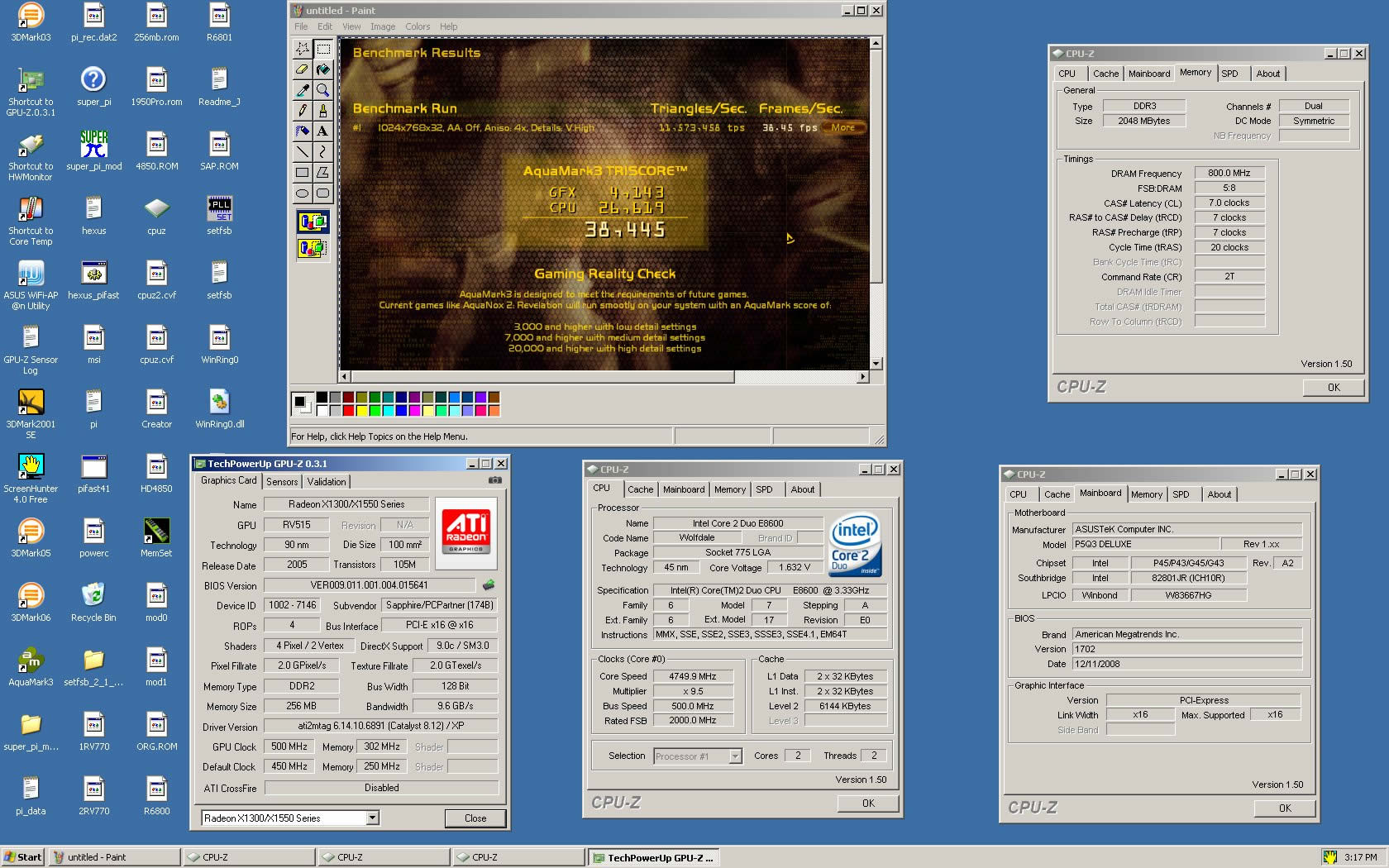Pick the Rectangle shape tool

(303, 173)
